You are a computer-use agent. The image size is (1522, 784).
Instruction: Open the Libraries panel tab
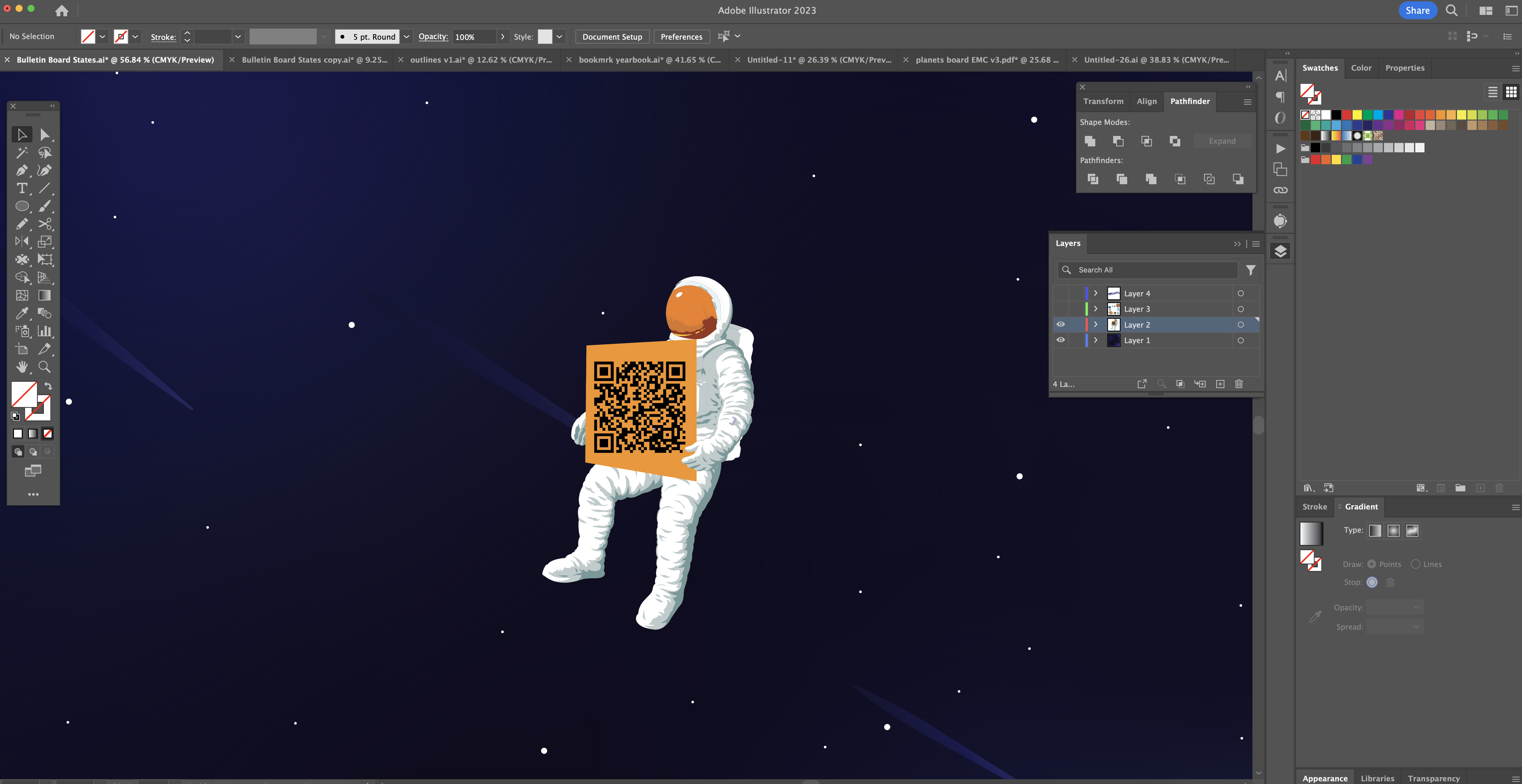coord(1377,778)
